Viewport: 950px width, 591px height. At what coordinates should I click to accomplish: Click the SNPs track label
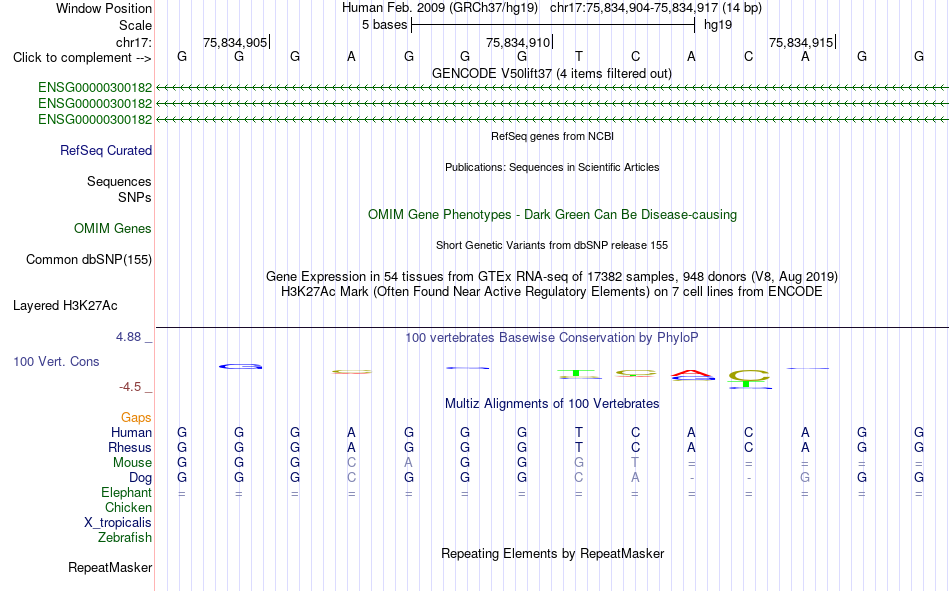135,198
